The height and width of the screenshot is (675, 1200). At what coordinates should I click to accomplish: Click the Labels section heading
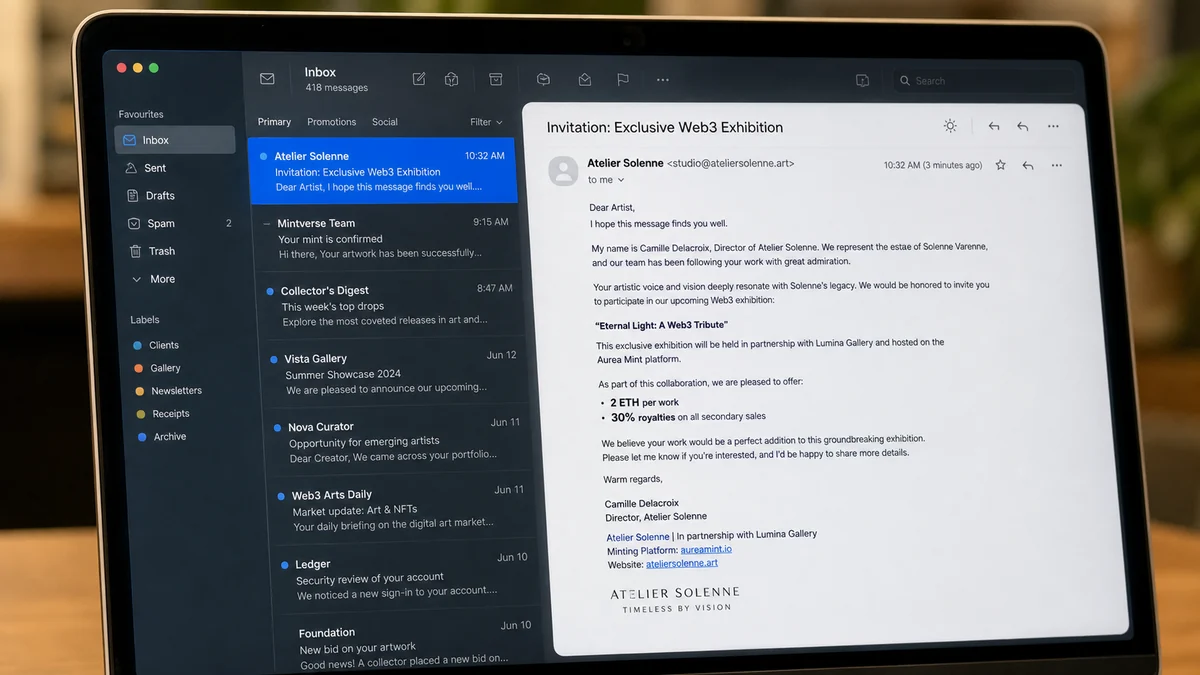point(145,320)
